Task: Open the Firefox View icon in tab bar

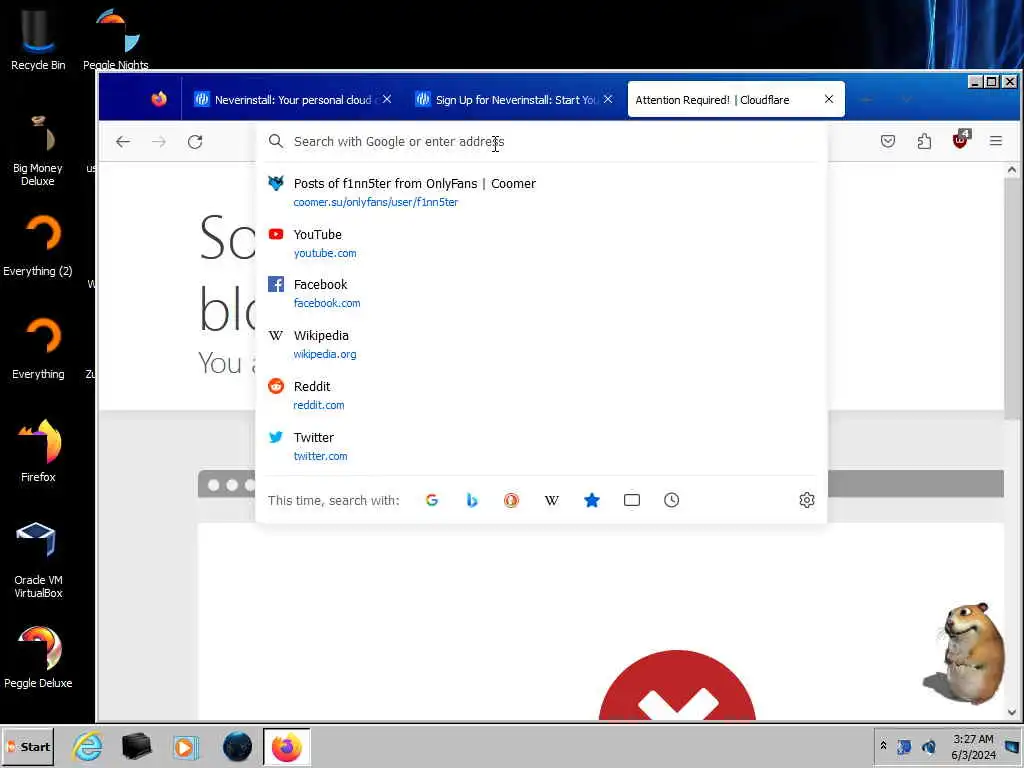Action: point(159,99)
